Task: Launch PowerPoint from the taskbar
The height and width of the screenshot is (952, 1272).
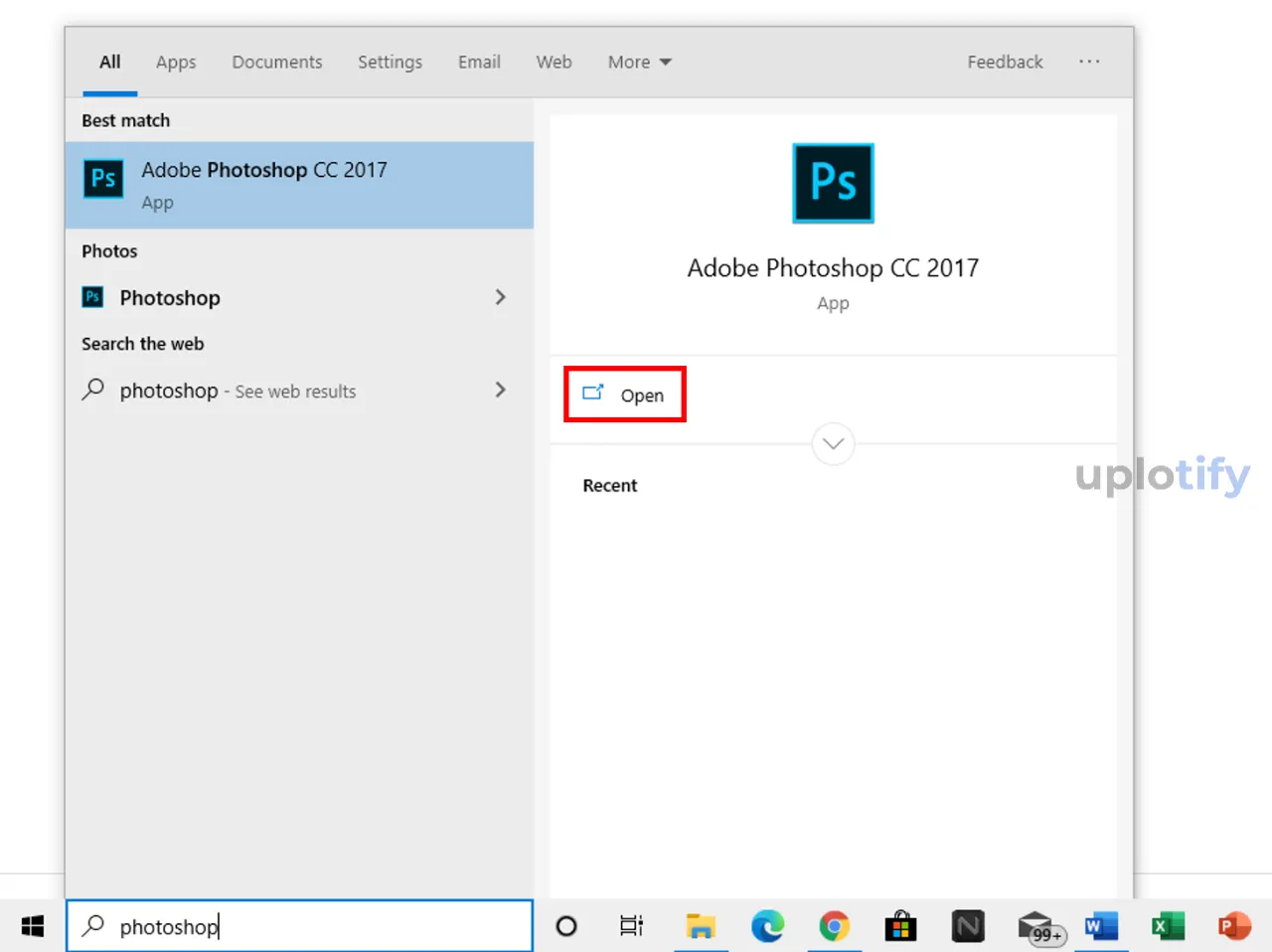Action: pos(1234,926)
